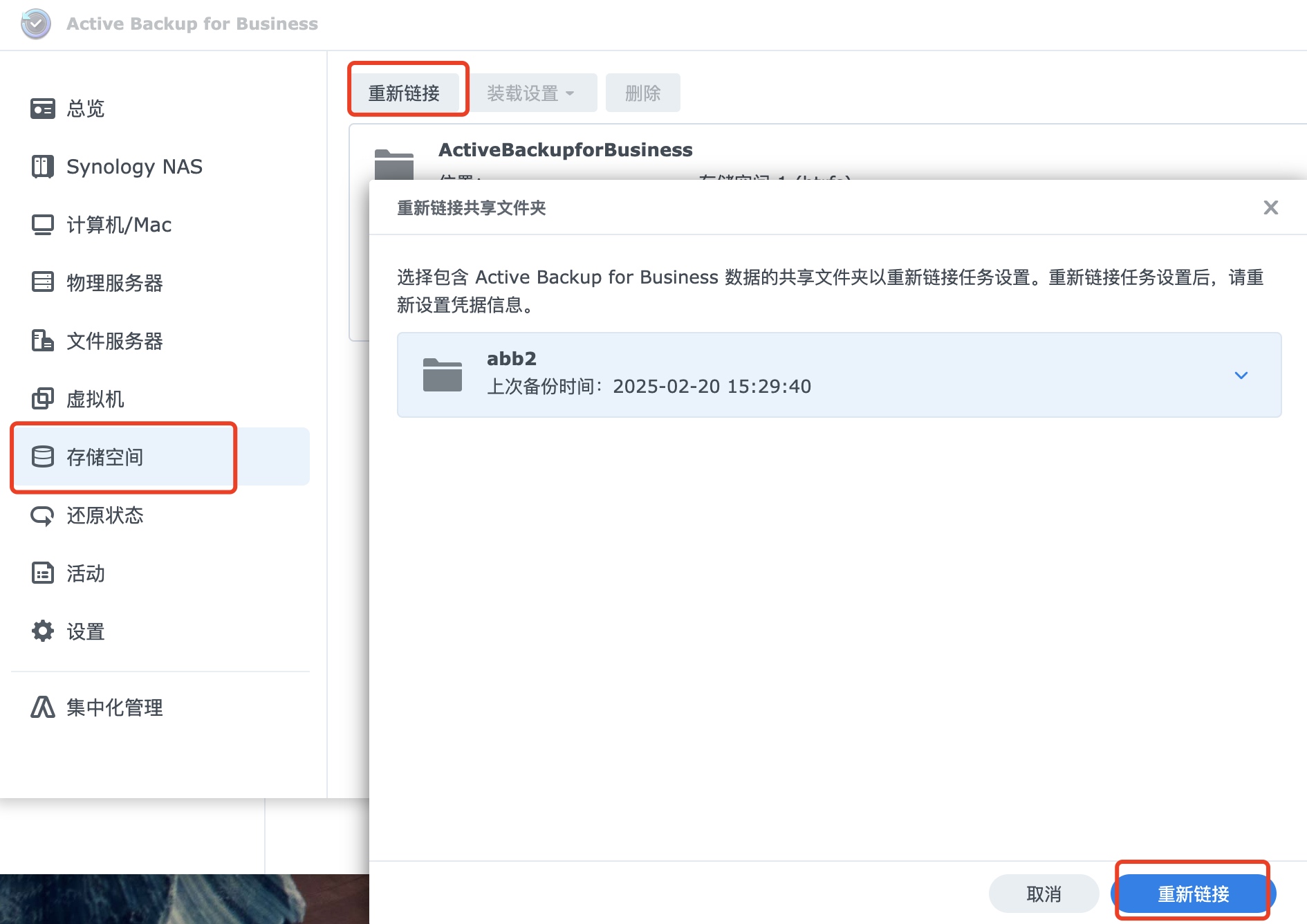The width and height of the screenshot is (1307, 924).
Task: Open the 装载设置 dropdown
Action: point(531,93)
